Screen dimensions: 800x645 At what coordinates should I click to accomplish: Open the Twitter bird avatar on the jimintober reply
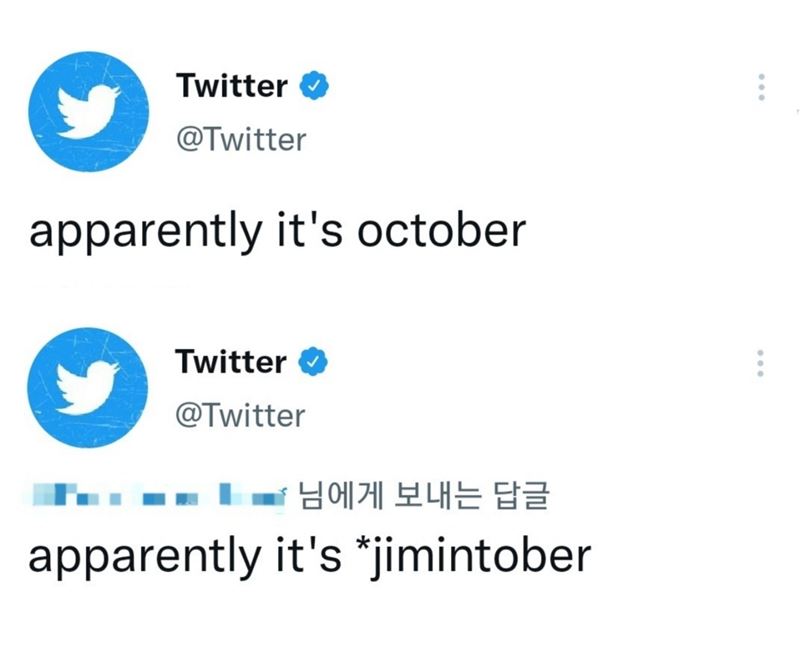[87, 387]
